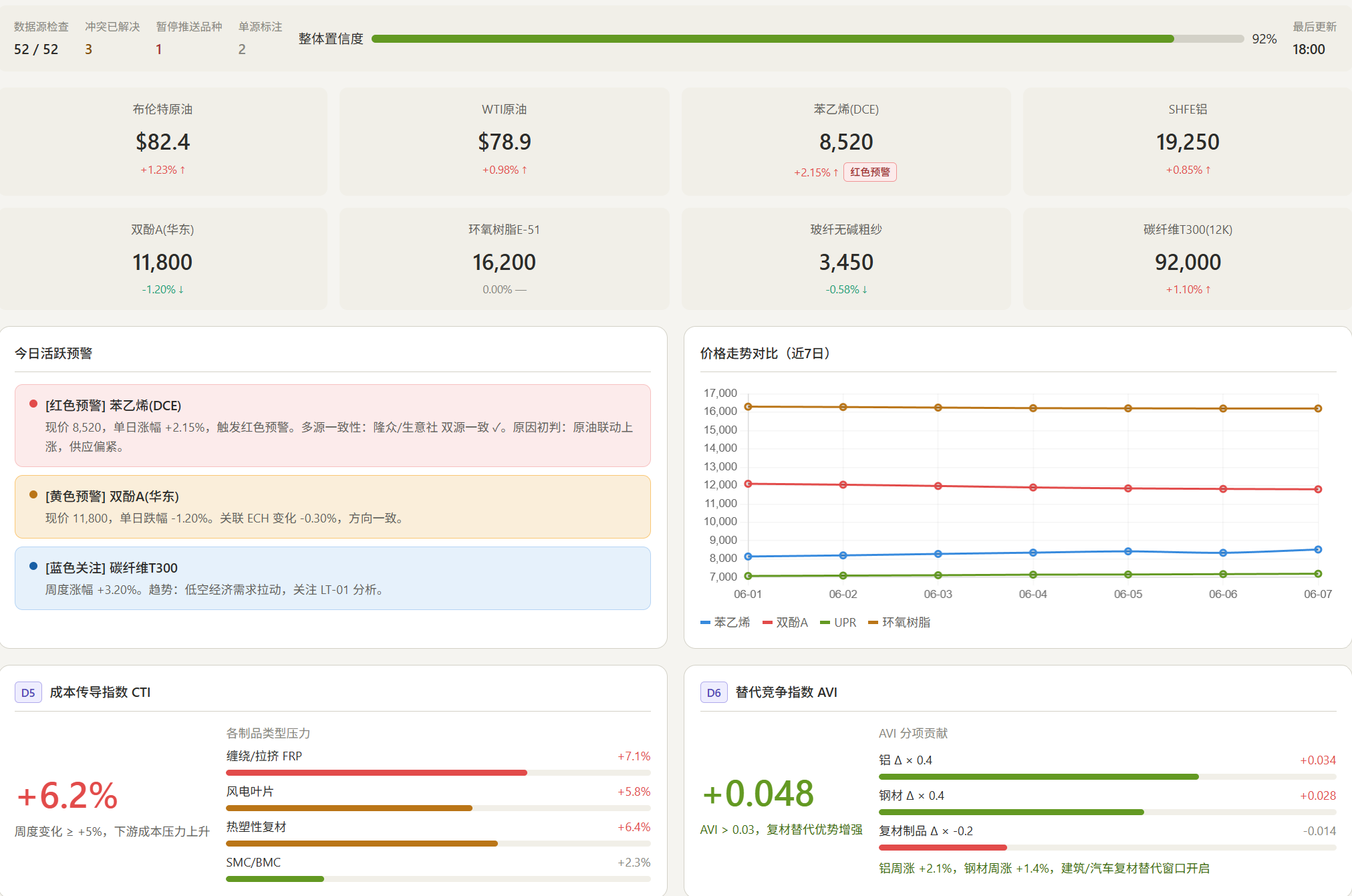Toggle UPR series in chart legend
1352x896 pixels.
tap(838, 622)
